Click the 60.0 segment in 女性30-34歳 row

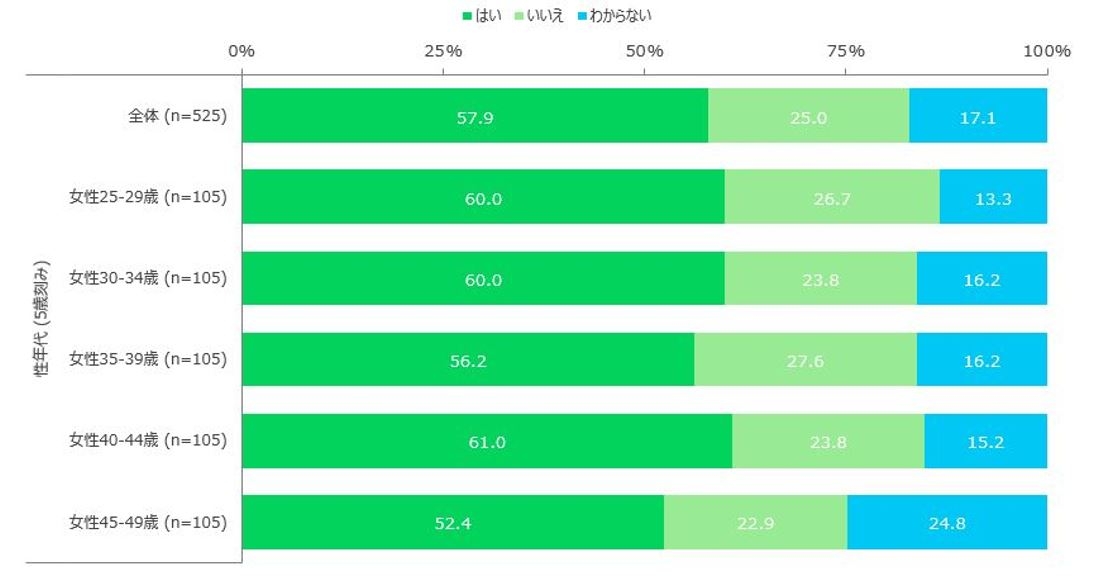click(x=483, y=278)
